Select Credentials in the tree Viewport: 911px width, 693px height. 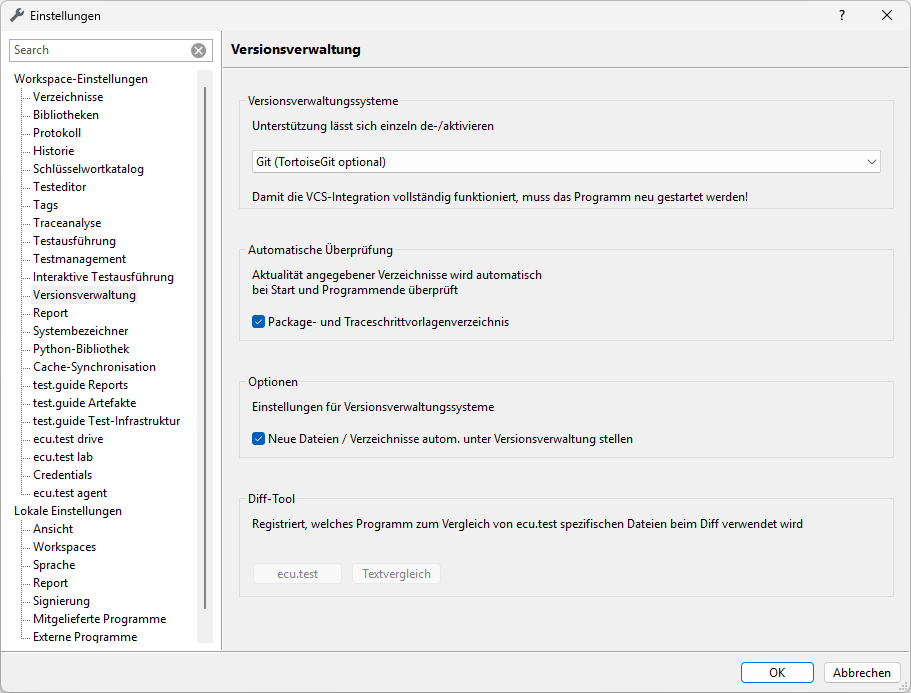tap(62, 475)
